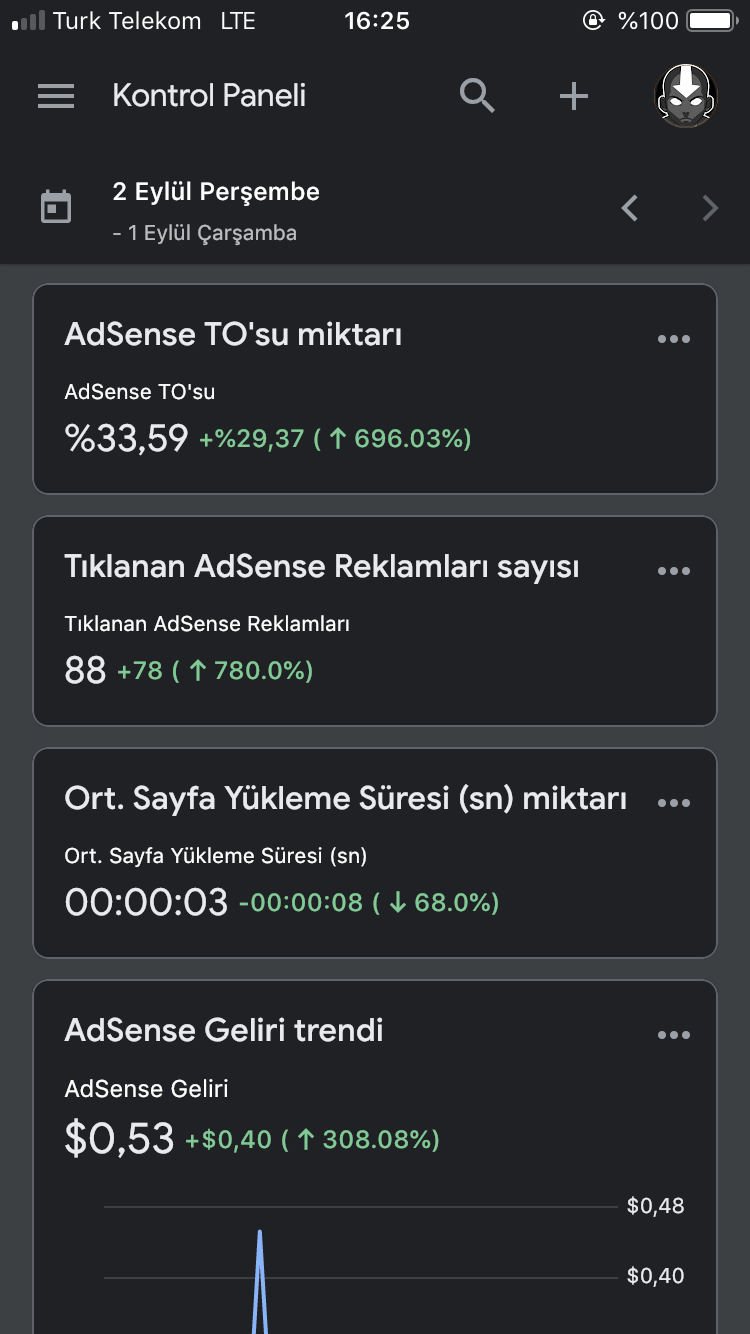
Task: Open the calendar date picker icon
Action: point(56,208)
